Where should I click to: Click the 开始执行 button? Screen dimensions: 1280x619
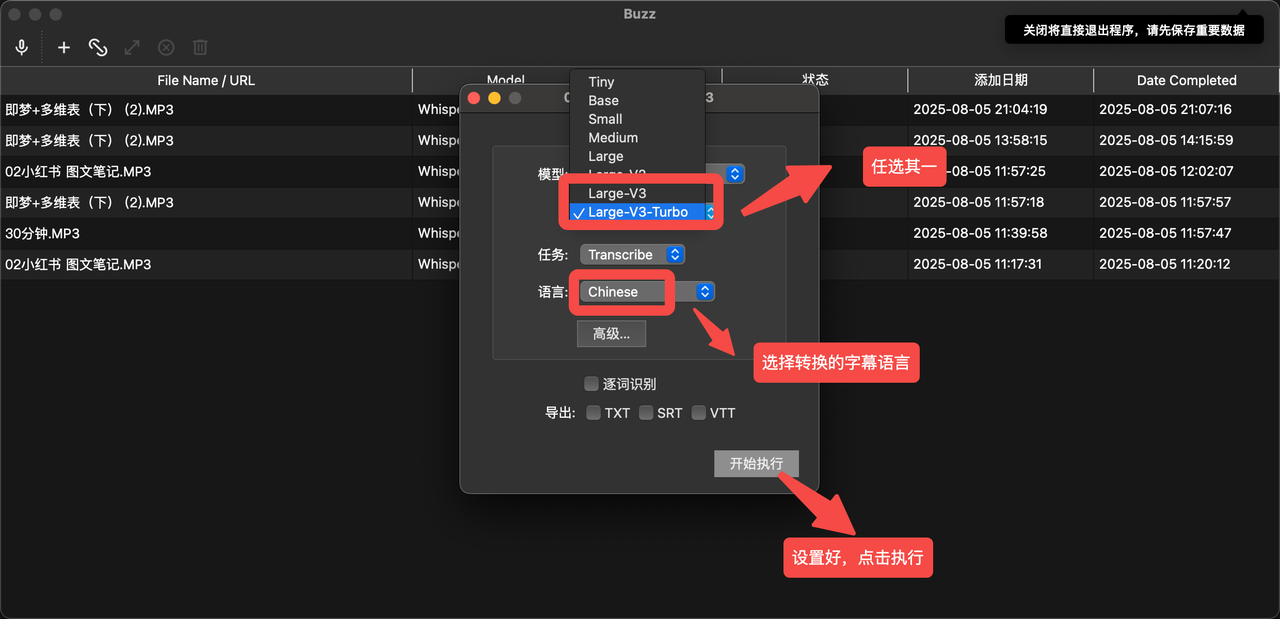(x=756, y=464)
